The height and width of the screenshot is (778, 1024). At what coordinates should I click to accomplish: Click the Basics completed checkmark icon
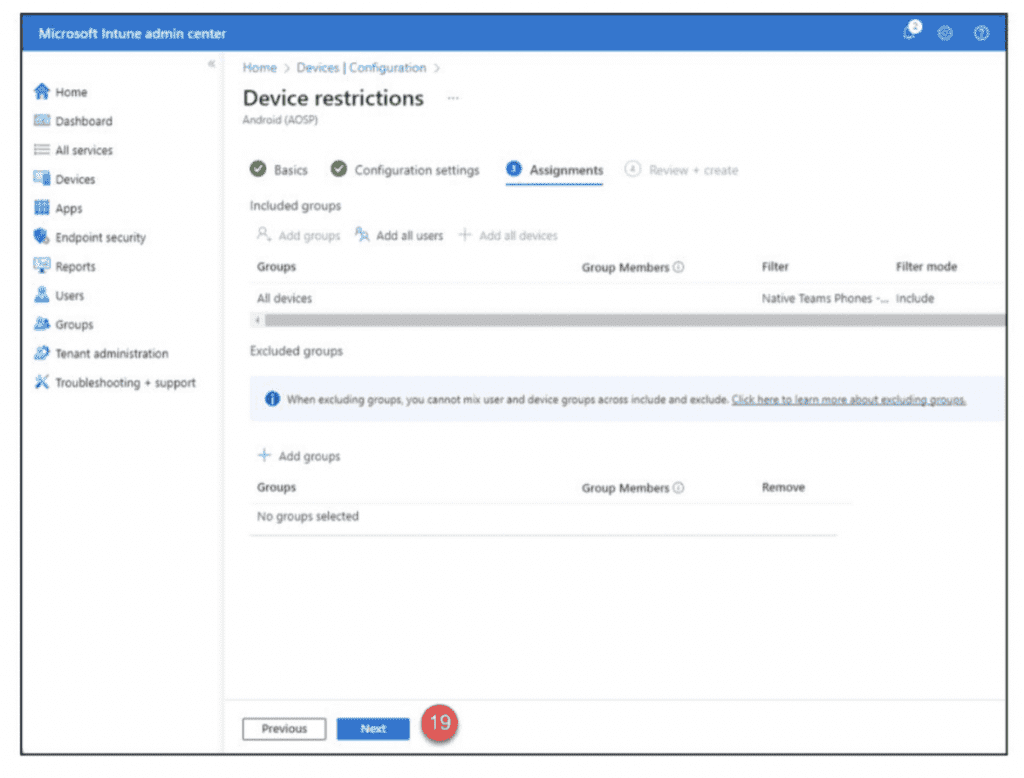pos(258,169)
